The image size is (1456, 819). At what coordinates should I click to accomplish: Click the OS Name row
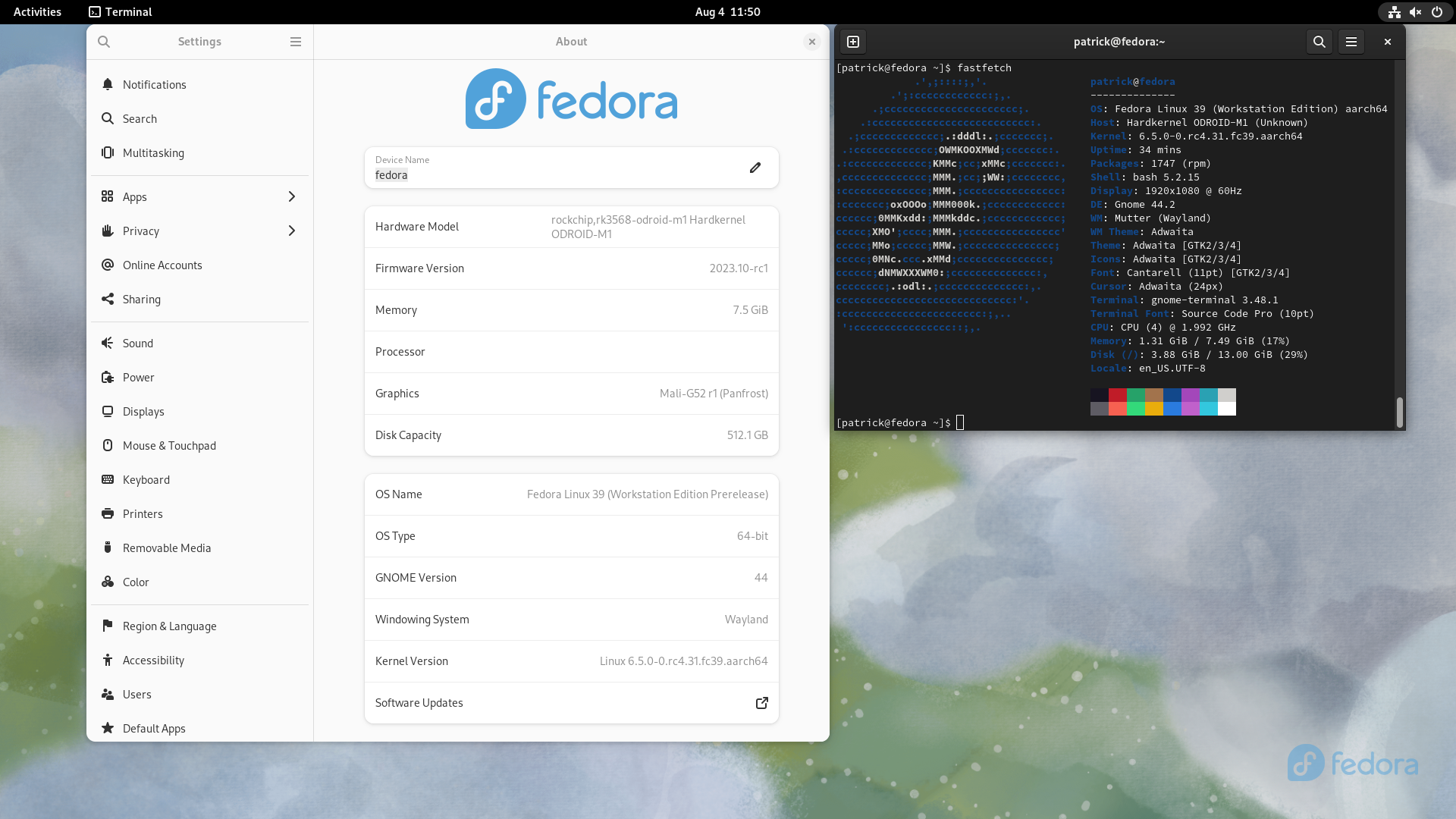click(x=572, y=494)
